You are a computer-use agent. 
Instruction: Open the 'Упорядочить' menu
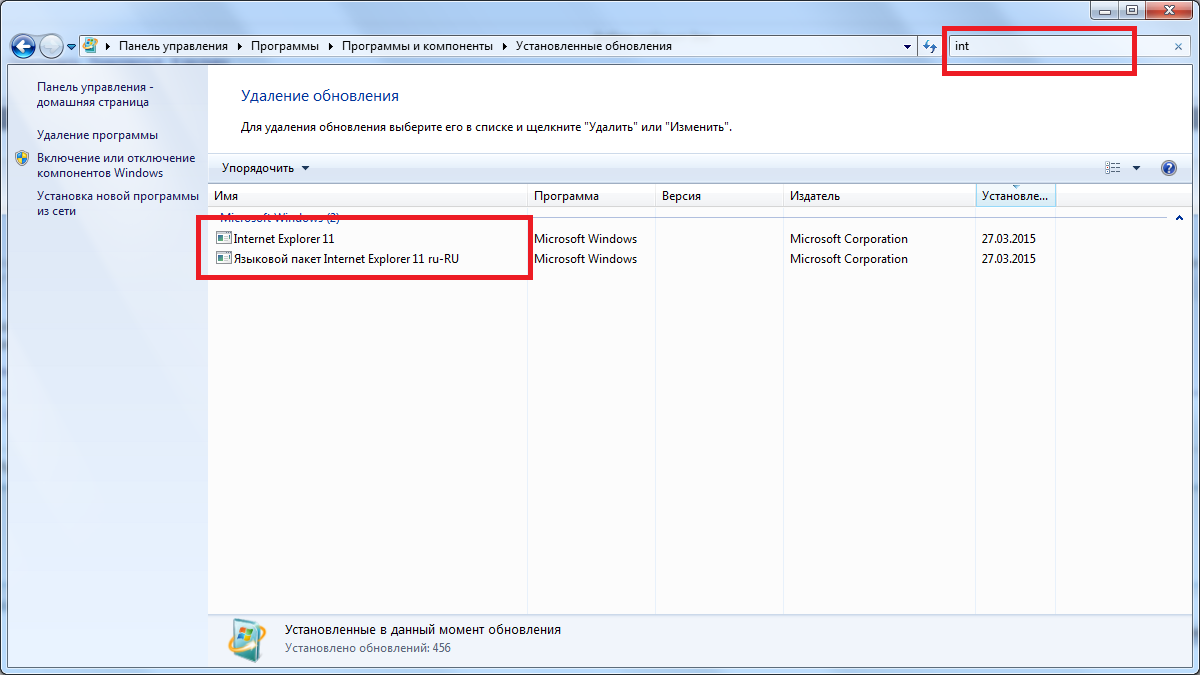(265, 168)
